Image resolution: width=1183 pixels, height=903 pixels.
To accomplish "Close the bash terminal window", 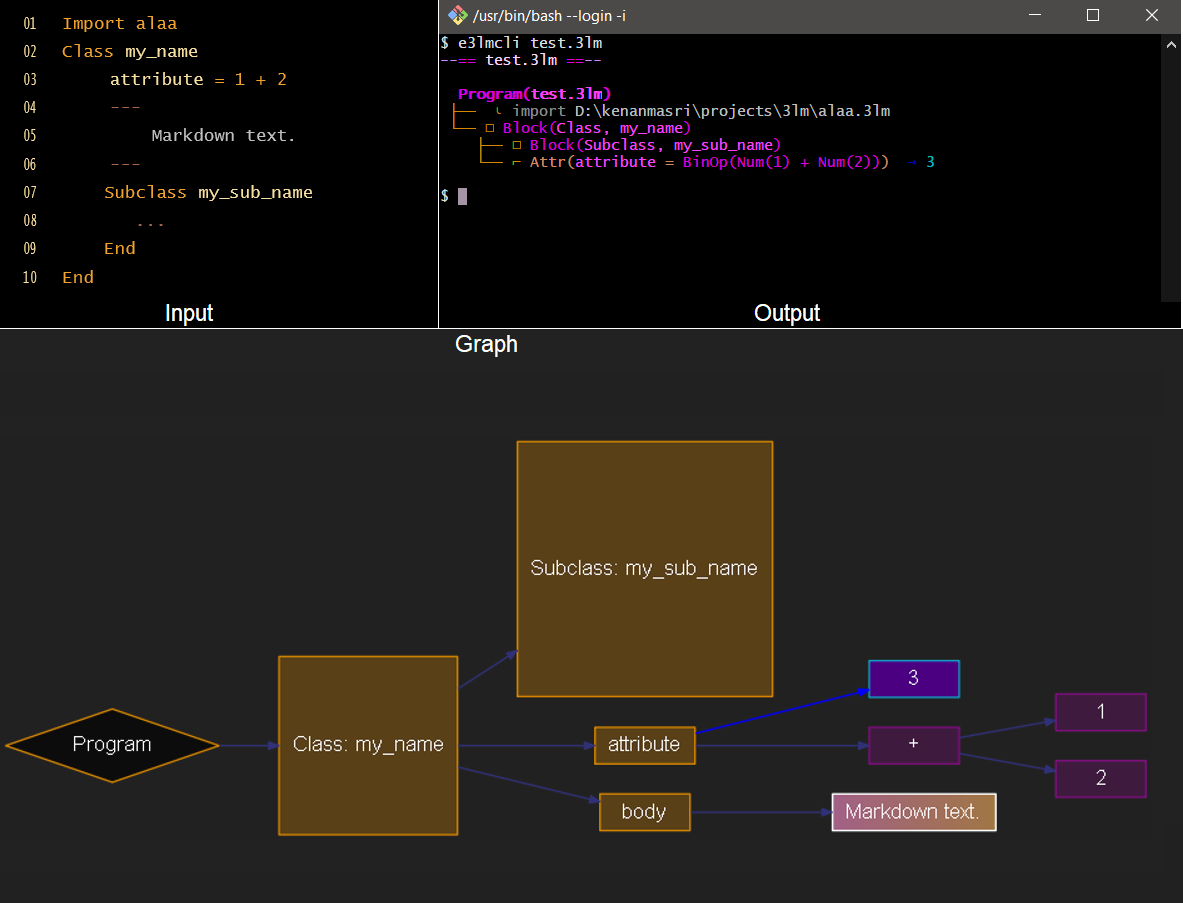I will [x=1151, y=15].
